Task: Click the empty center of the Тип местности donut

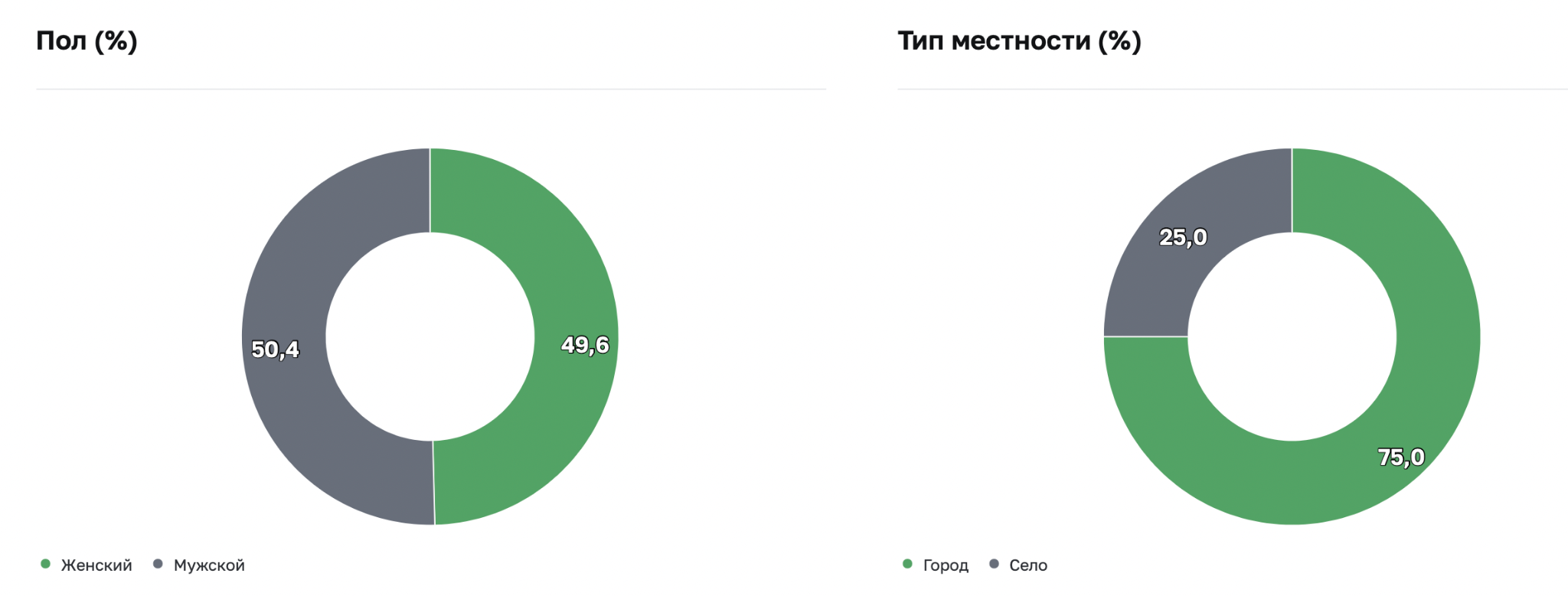Action: point(1292,337)
